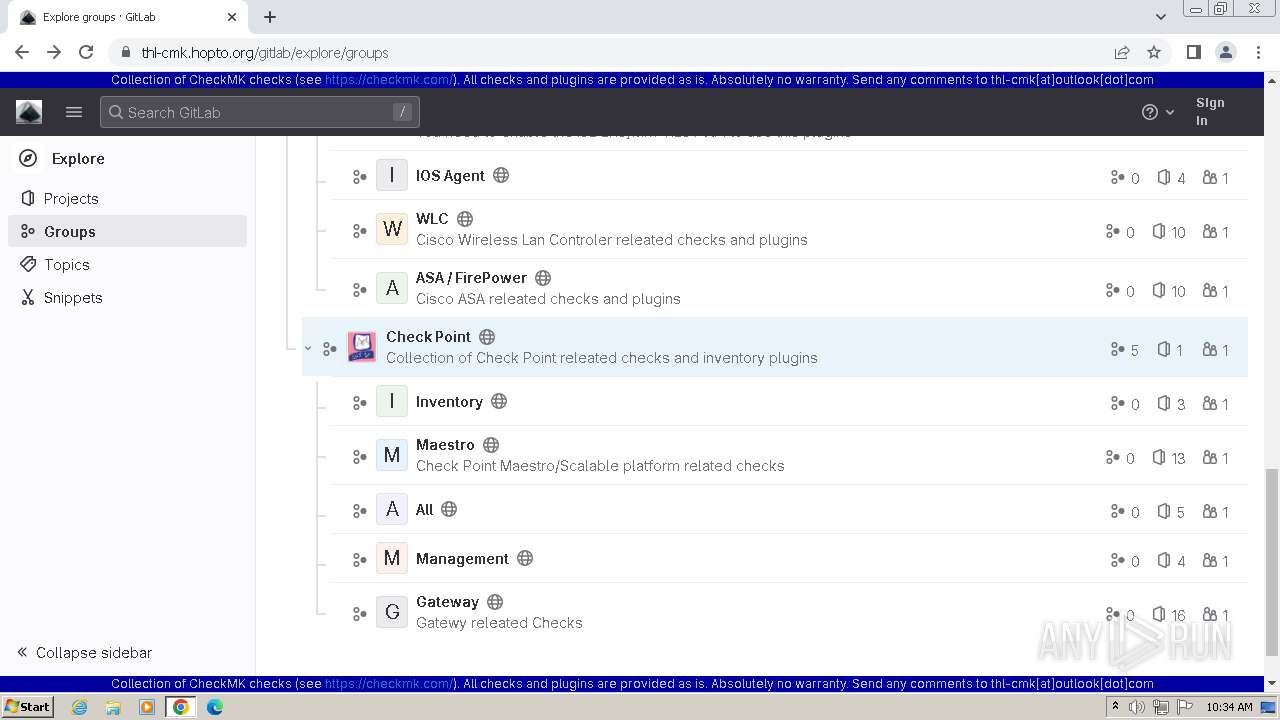The height and width of the screenshot is (720, 1280).
Task: Click Check Point subgroups count icon
Action: tap(1117, 349)
